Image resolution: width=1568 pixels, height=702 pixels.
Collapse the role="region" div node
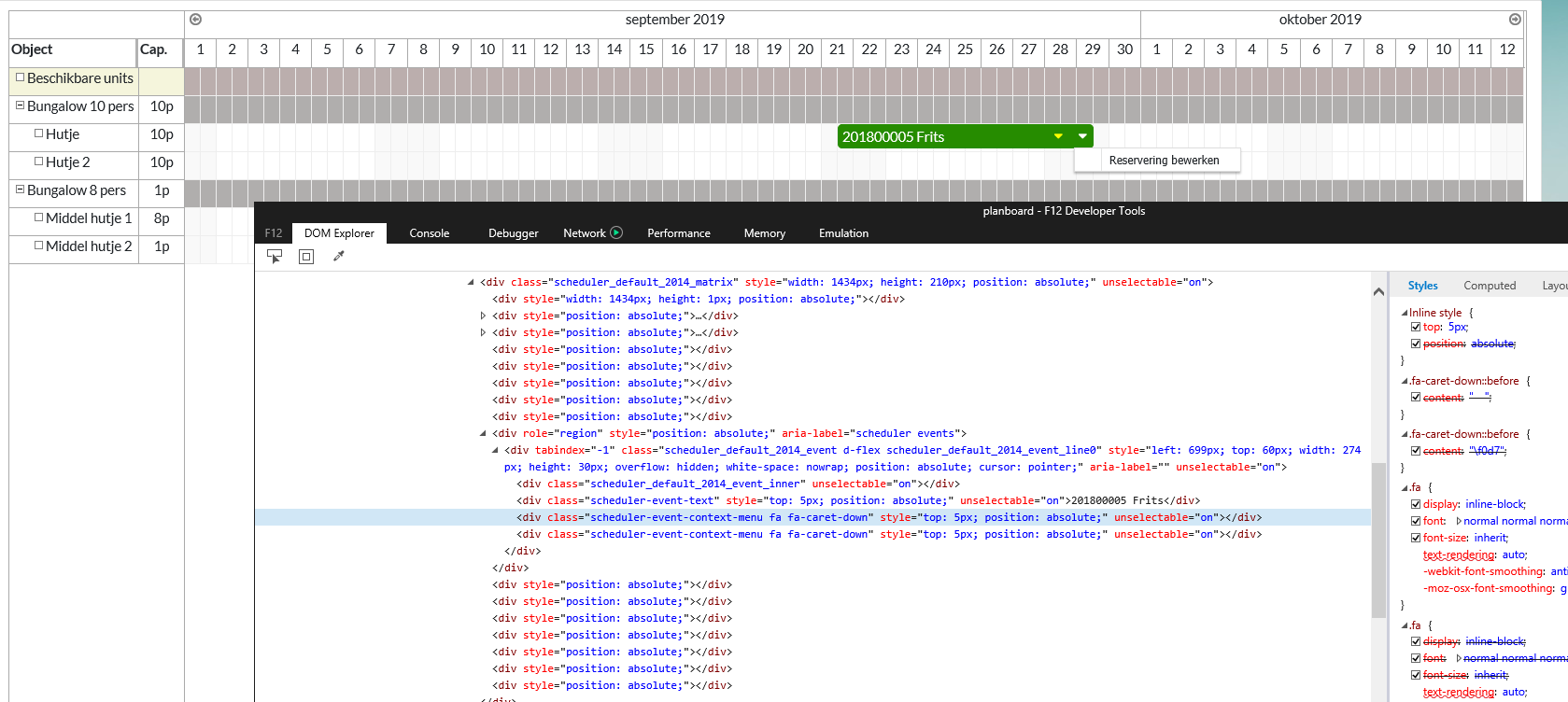click(483, 433)
